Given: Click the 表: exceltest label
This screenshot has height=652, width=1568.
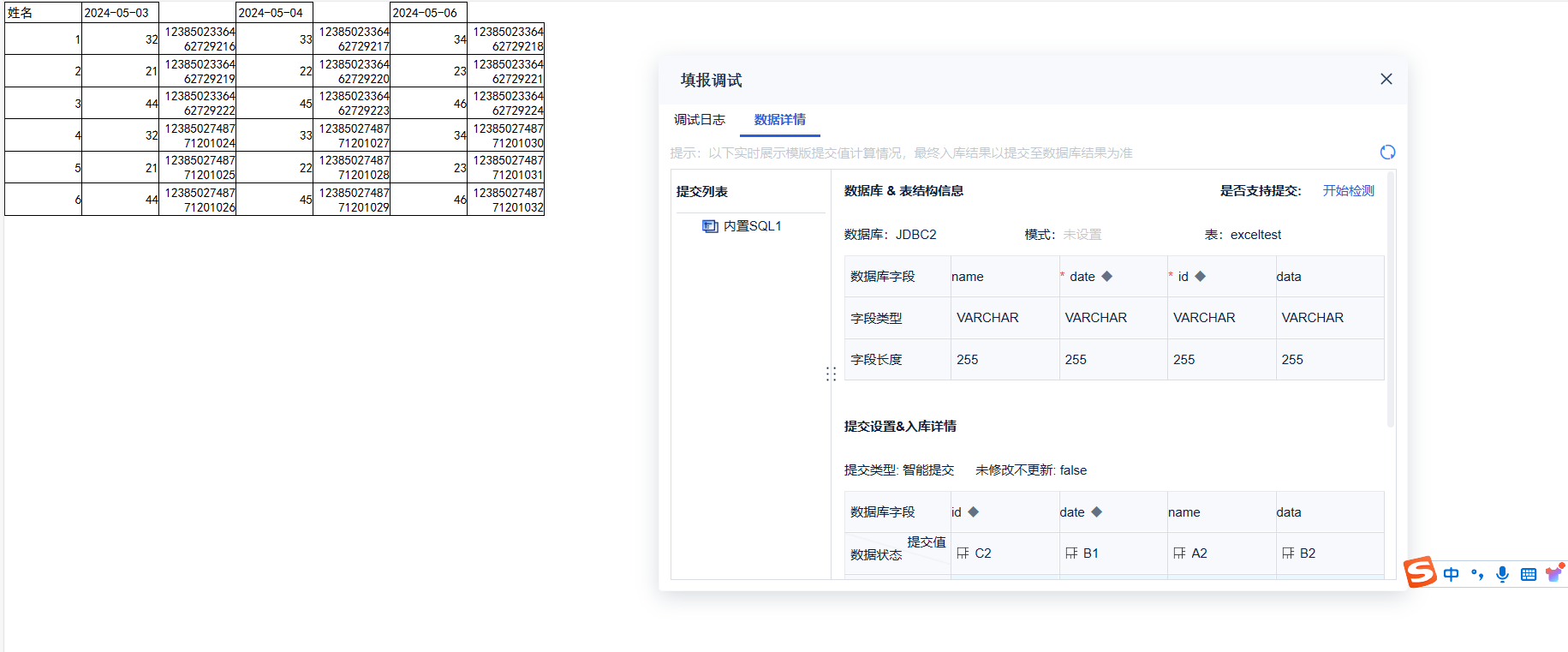Looking at the screenshot, I should [x=1243, y=235].
